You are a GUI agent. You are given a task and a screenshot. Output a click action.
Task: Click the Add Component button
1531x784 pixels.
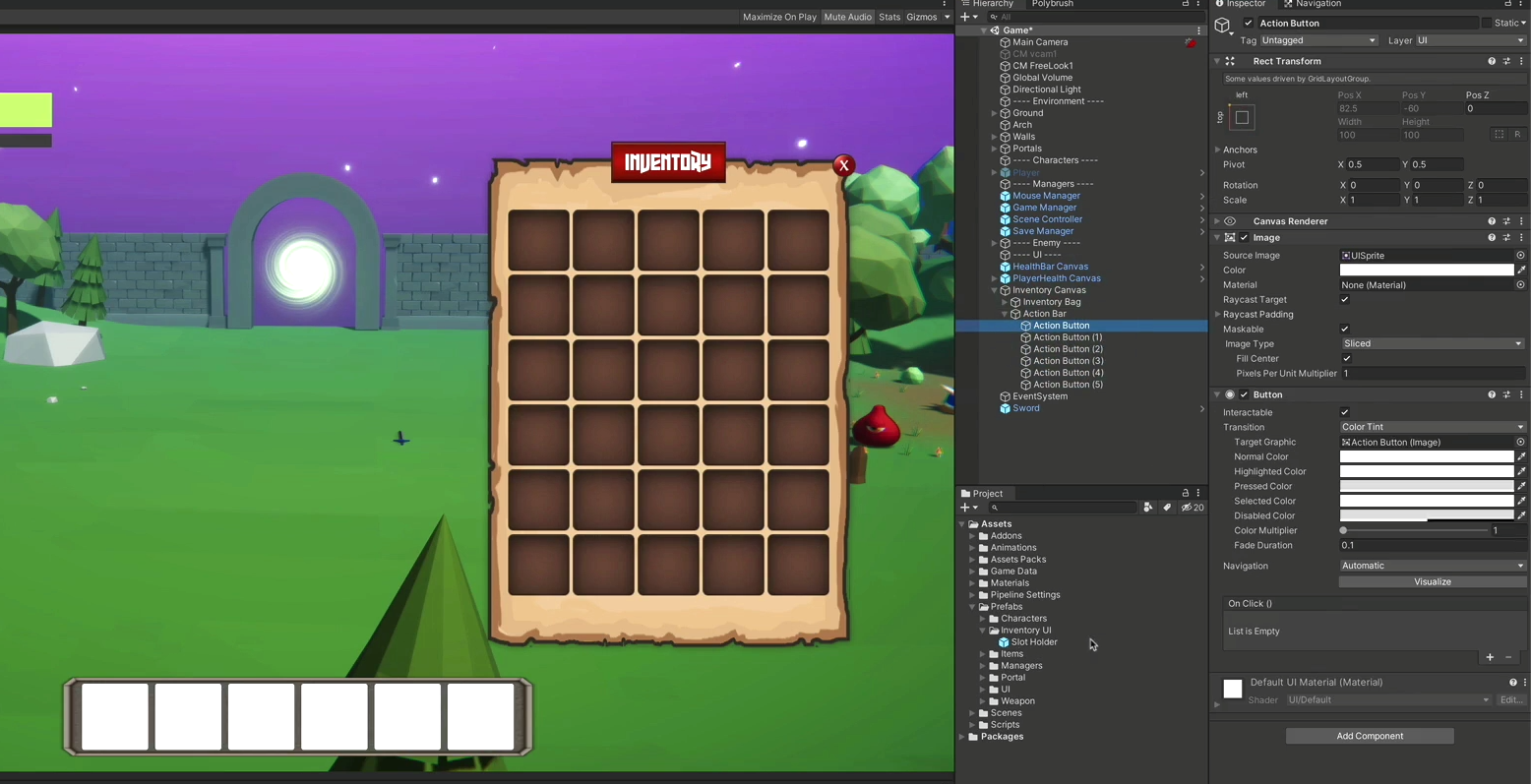[1370, 735]
